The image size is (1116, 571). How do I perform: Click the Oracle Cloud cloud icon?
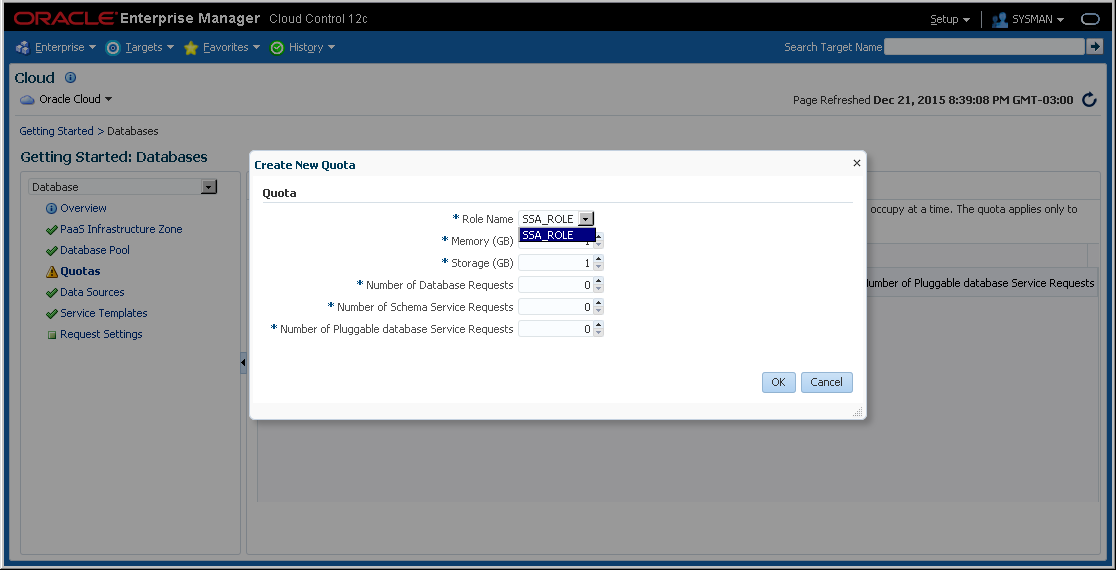(x=27, y=100)
